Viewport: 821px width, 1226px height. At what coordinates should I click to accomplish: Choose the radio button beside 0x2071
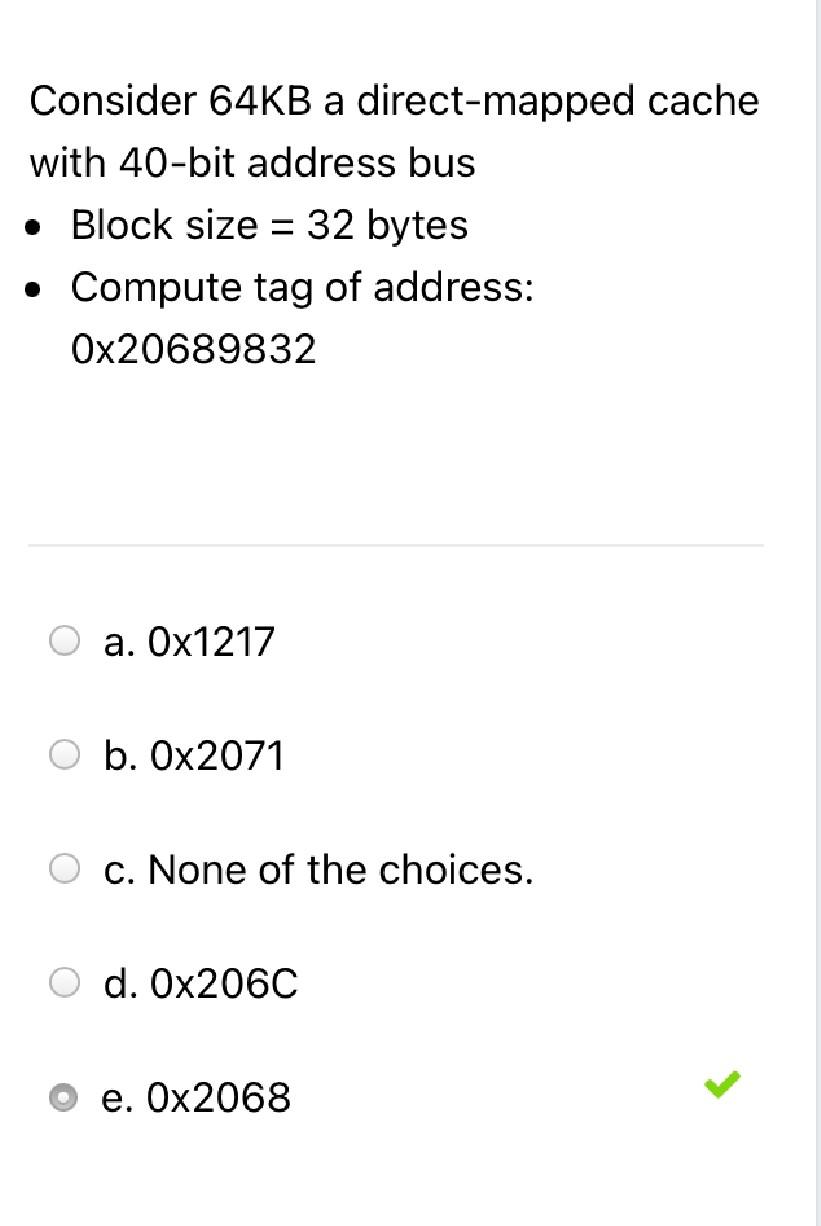click(65, 755)
